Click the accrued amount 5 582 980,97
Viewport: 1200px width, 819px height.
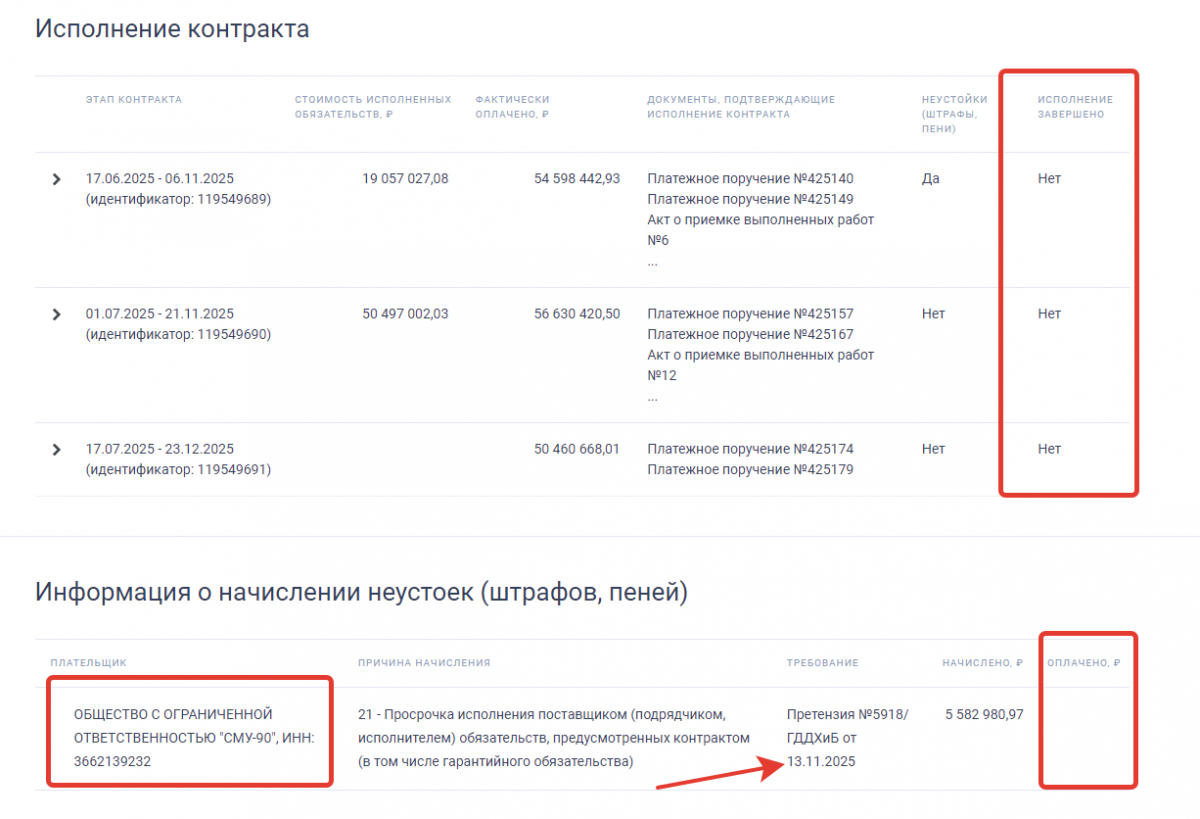pos(983,714)
